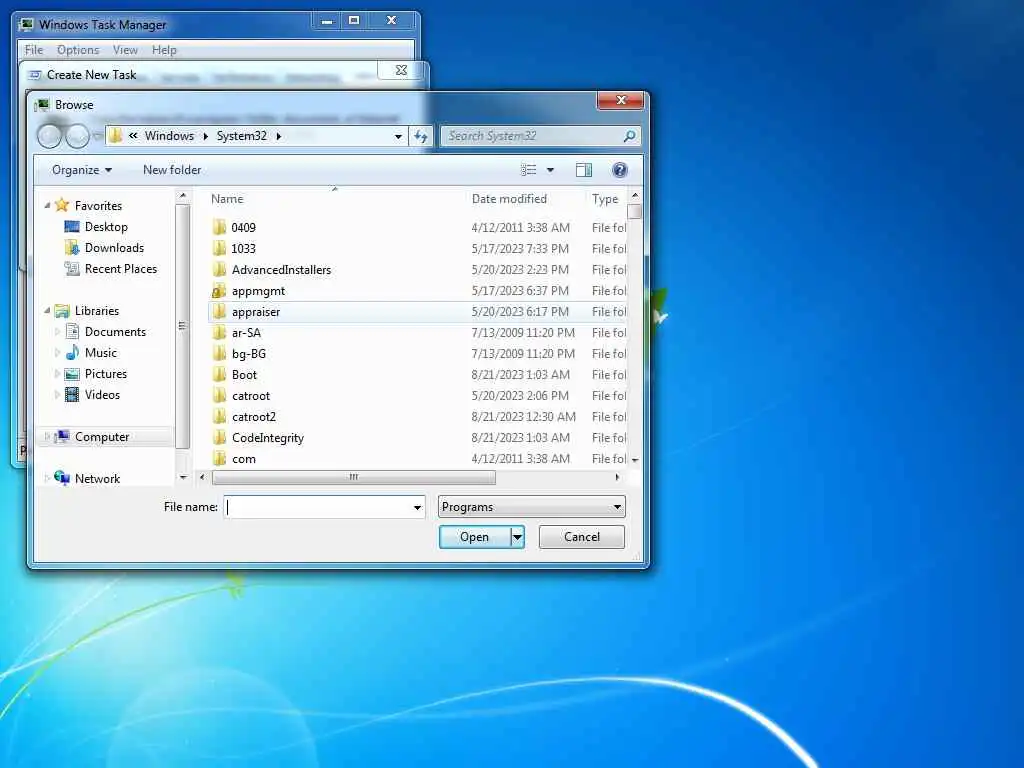This screenshot has width=1024, height=768.
Task: Click the Libraries icon in navigation pane
Action: [x=62, y=311]
